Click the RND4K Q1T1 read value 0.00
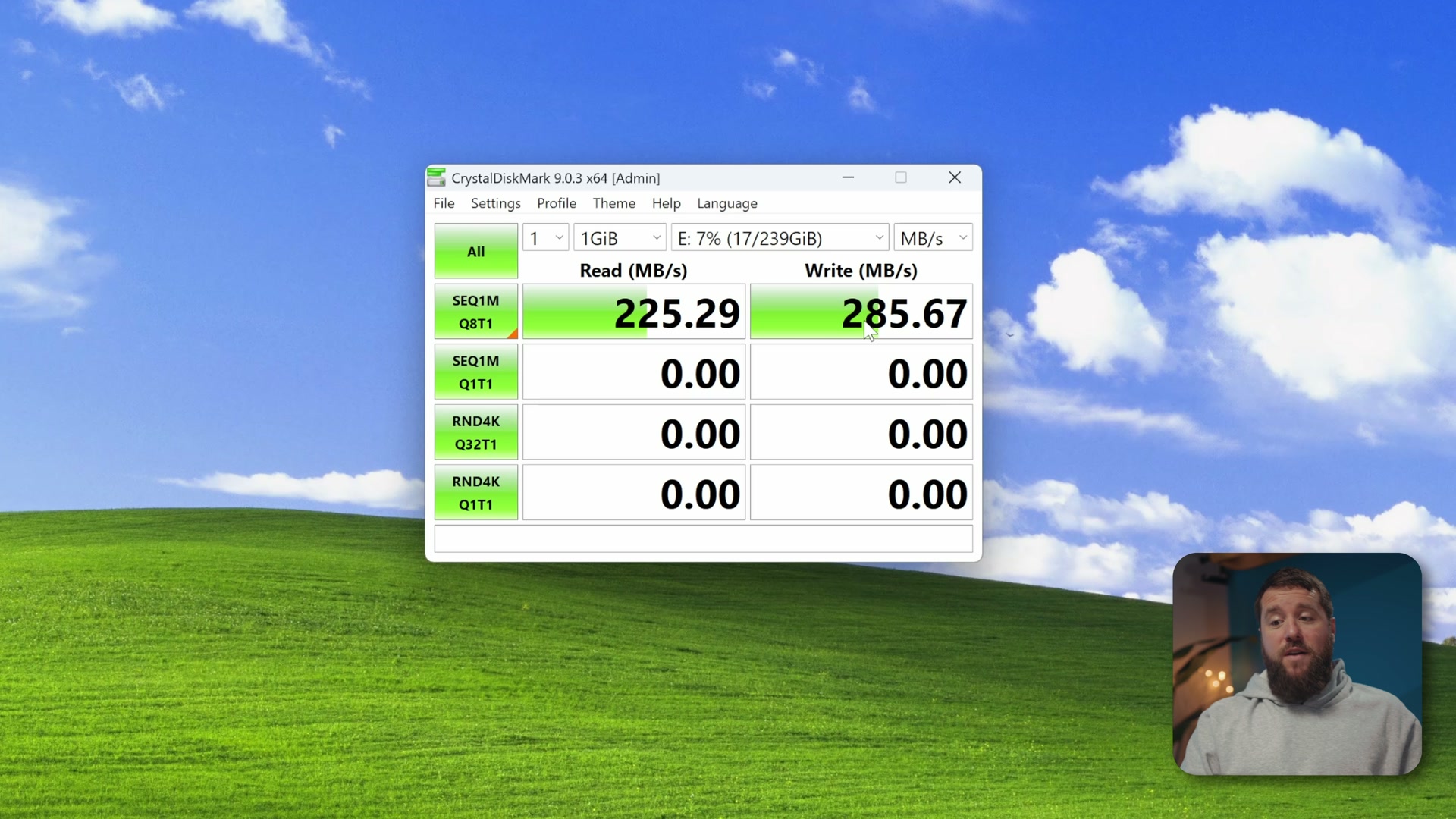1456x819 pixels. tap(634, 493)
